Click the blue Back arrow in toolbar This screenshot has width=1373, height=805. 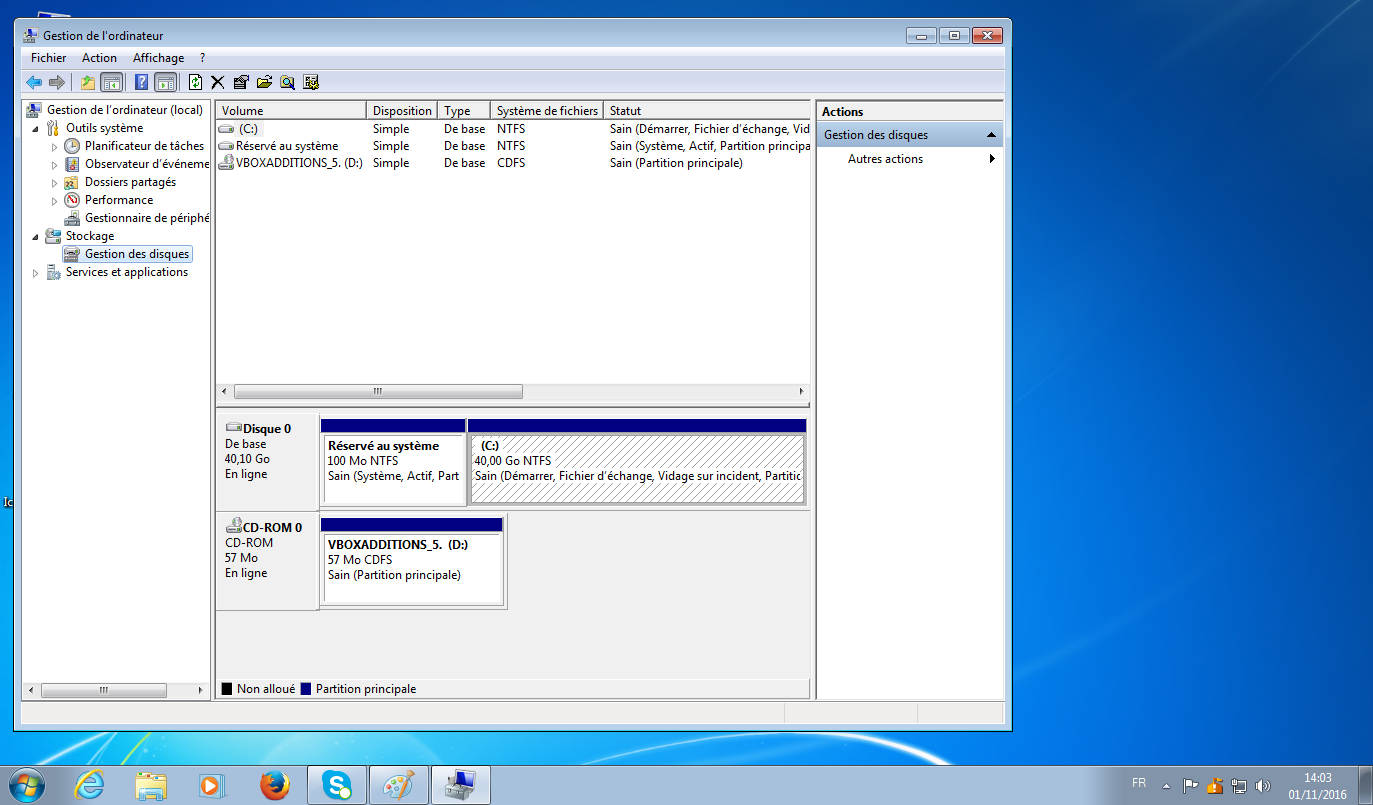click(x=34, y=82)
